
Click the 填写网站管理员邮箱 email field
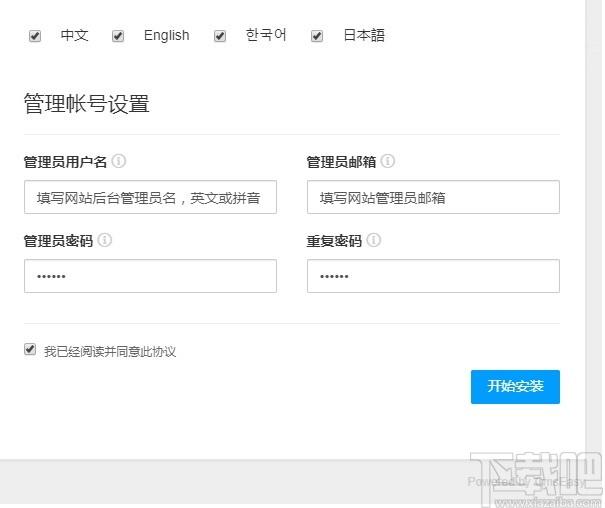[433, 197]
